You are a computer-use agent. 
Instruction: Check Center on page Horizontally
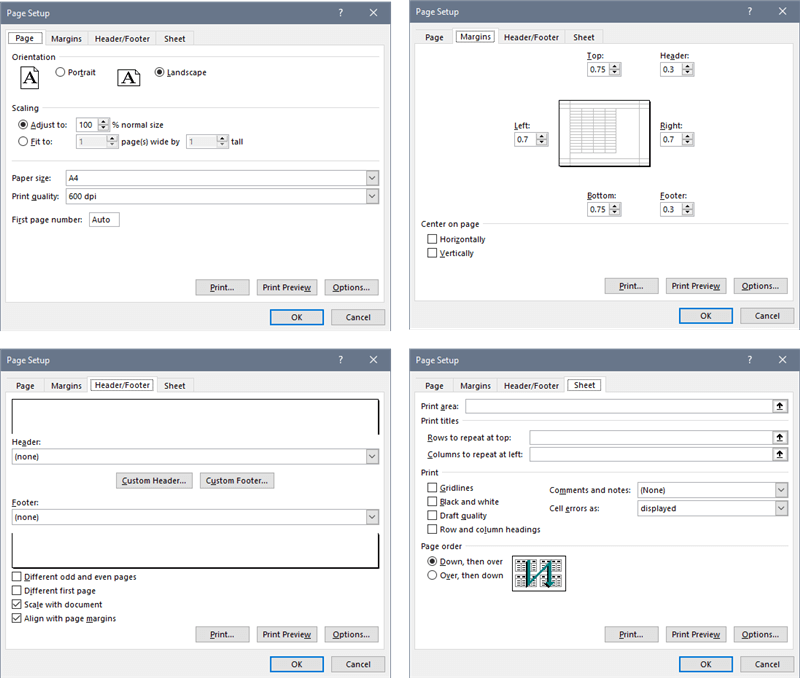pyautogui.click(x=433, y=239)
